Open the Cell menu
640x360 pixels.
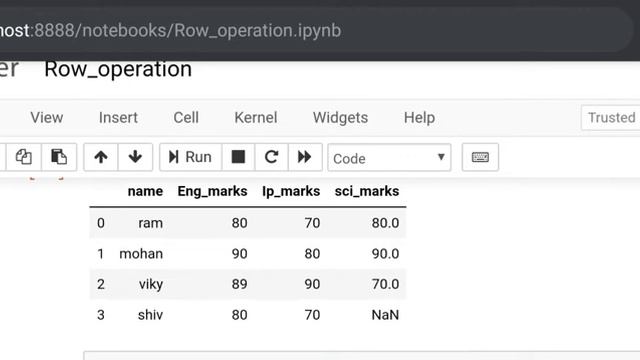(x=186, y=118)
